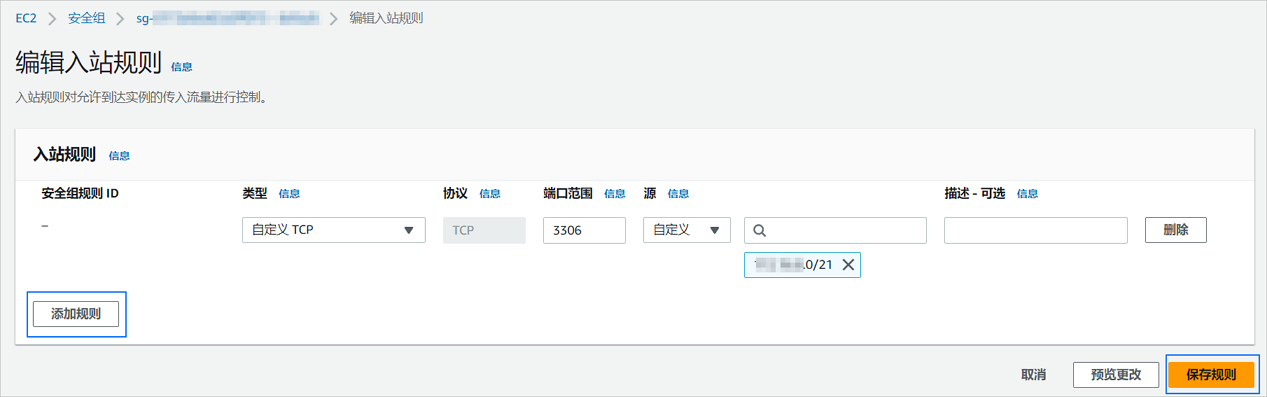Viewport: 1267px width, 397px height.
Task: Click 保存规则 to save rules
Action: [1211, 375]
